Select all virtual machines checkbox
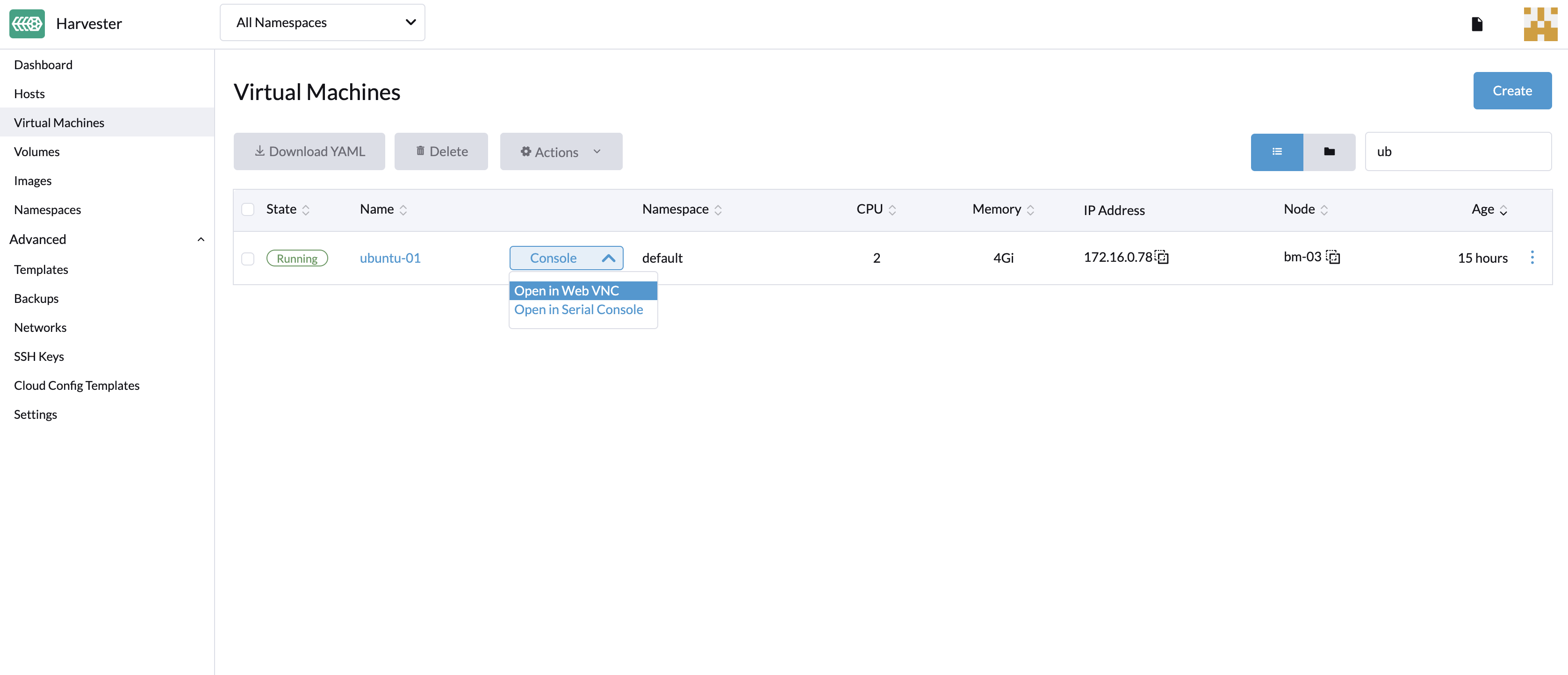Screen dimensions: 1568x675 pyautogui.click(x=248, y=209)
